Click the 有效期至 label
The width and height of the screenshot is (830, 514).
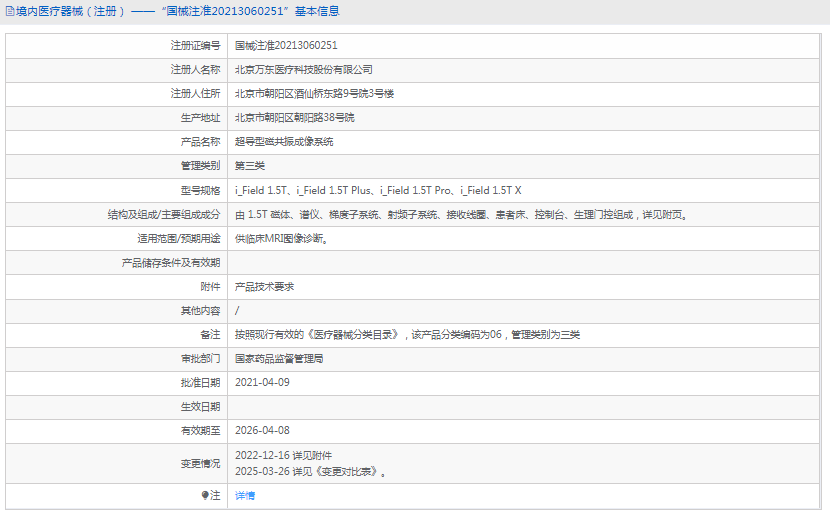point(200,430)
